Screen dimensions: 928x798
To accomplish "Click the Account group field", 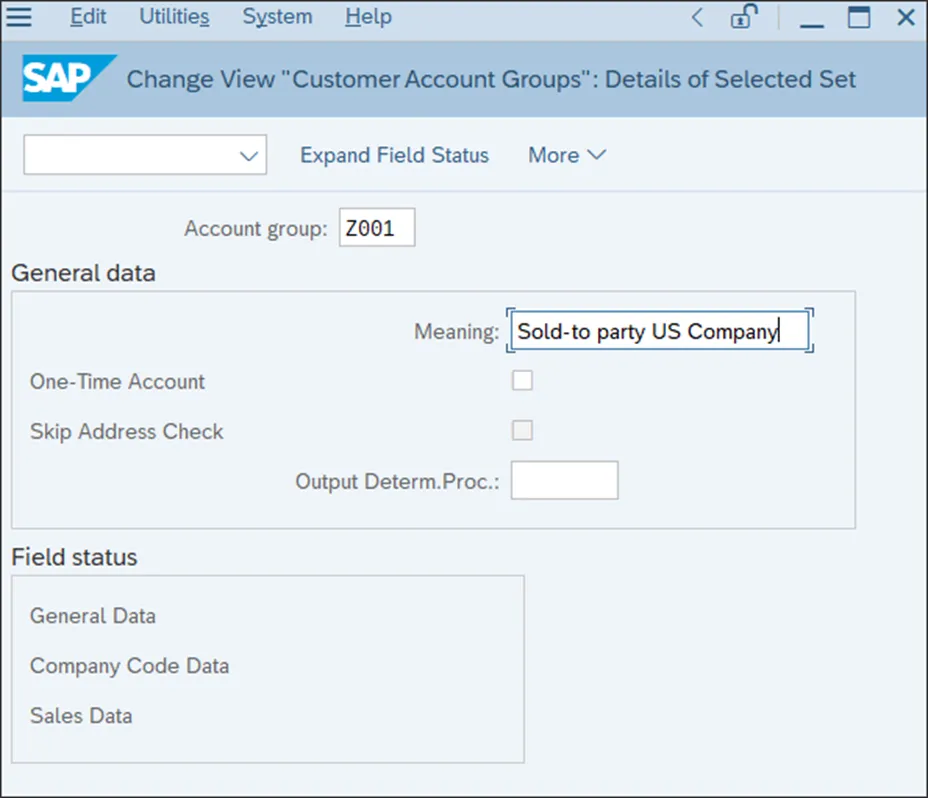I will (x=376, y=228).
